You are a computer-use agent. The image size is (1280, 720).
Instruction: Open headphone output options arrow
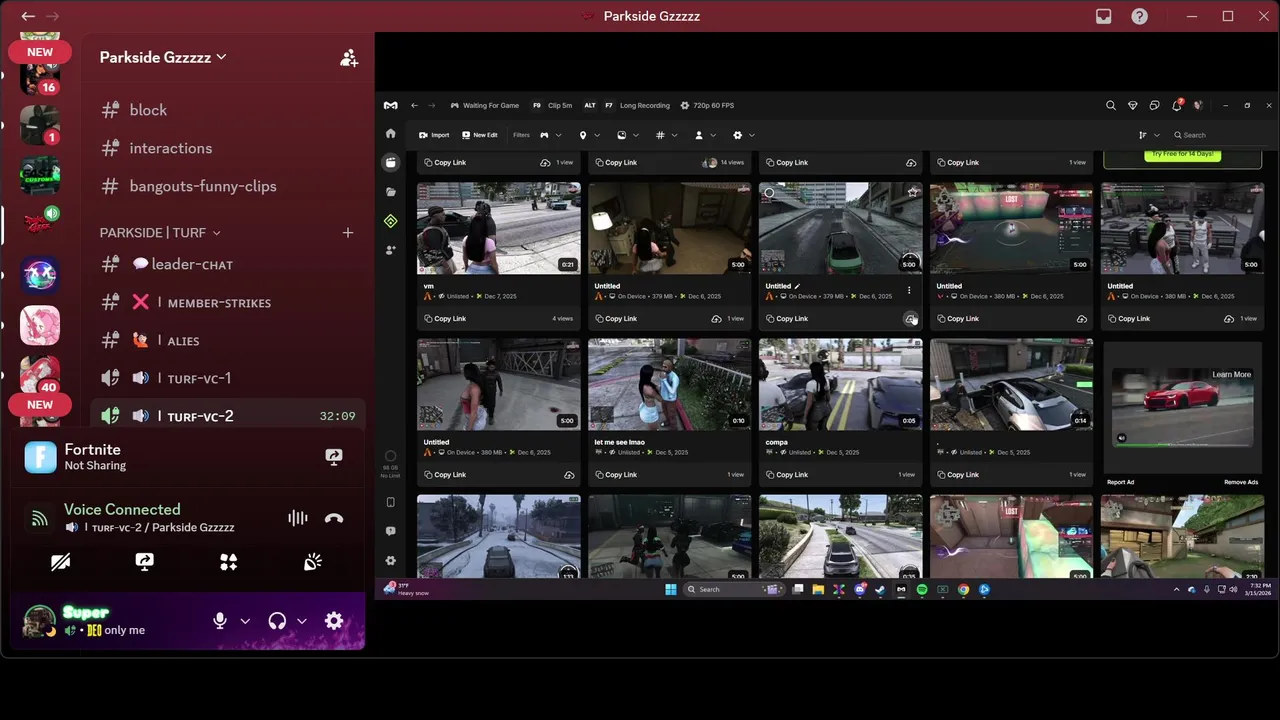(302, 621)
